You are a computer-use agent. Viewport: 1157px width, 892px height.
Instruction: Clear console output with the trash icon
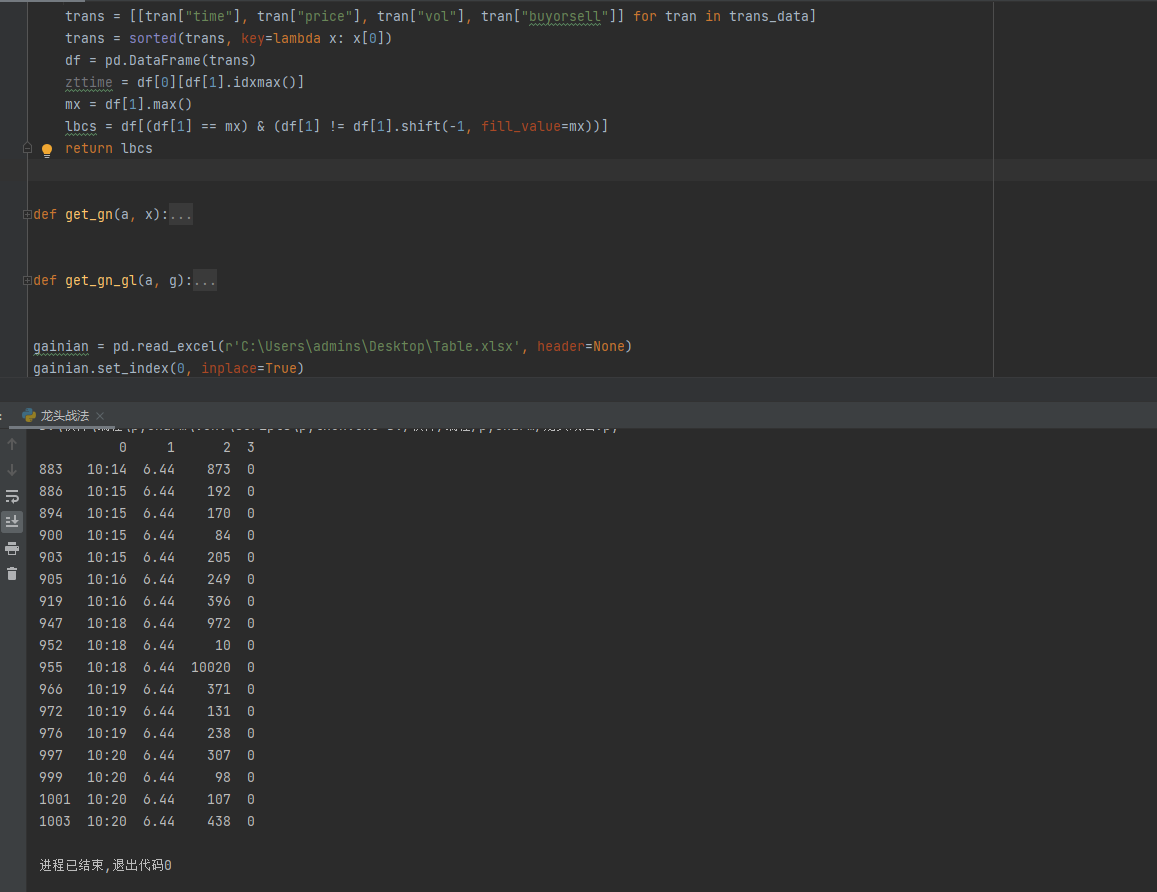point(12,573)
